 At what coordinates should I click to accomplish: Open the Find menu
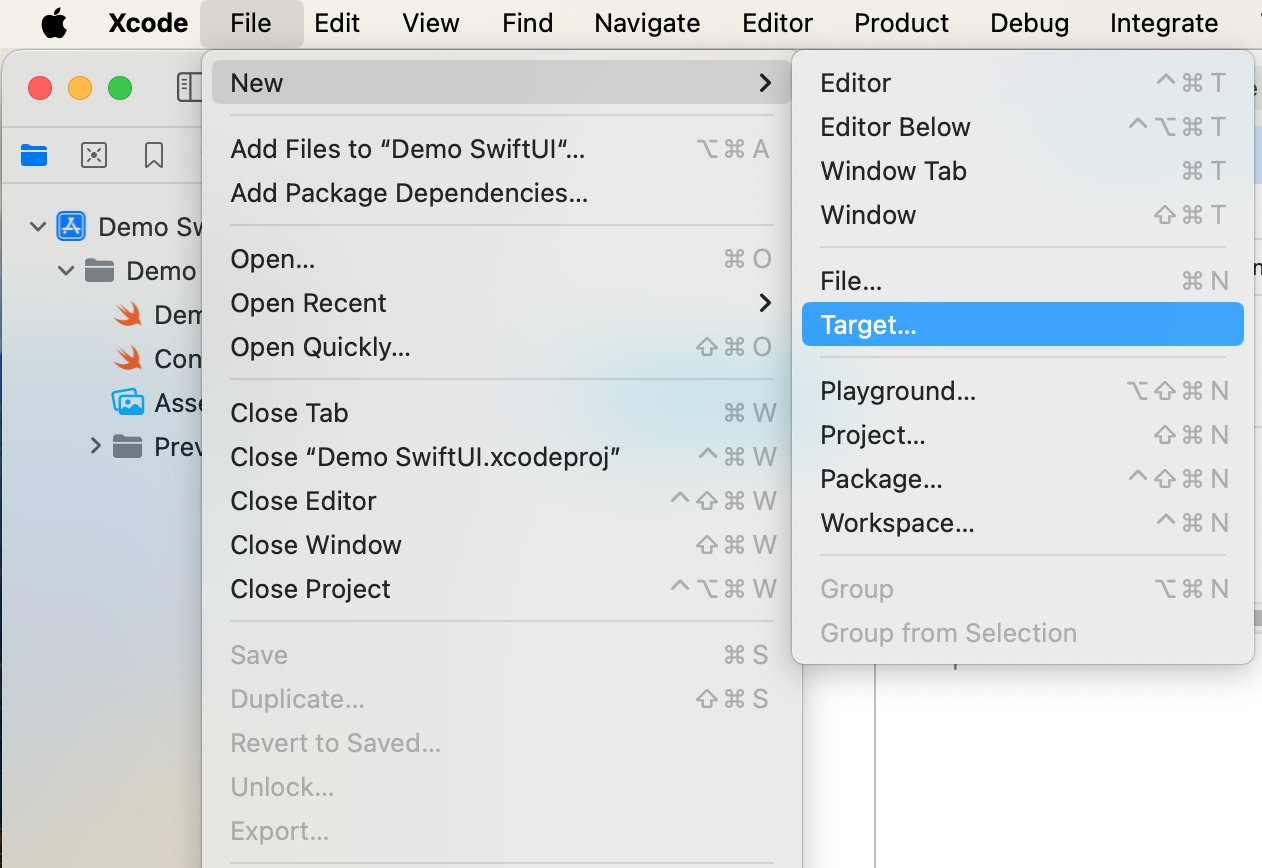(x=528, y=23)
